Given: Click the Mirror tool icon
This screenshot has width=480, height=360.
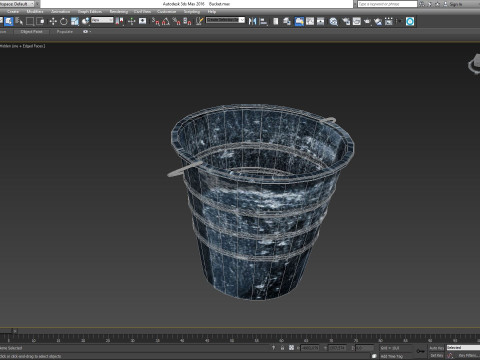Looking at the screenshot, I should (x=253, y=21).
